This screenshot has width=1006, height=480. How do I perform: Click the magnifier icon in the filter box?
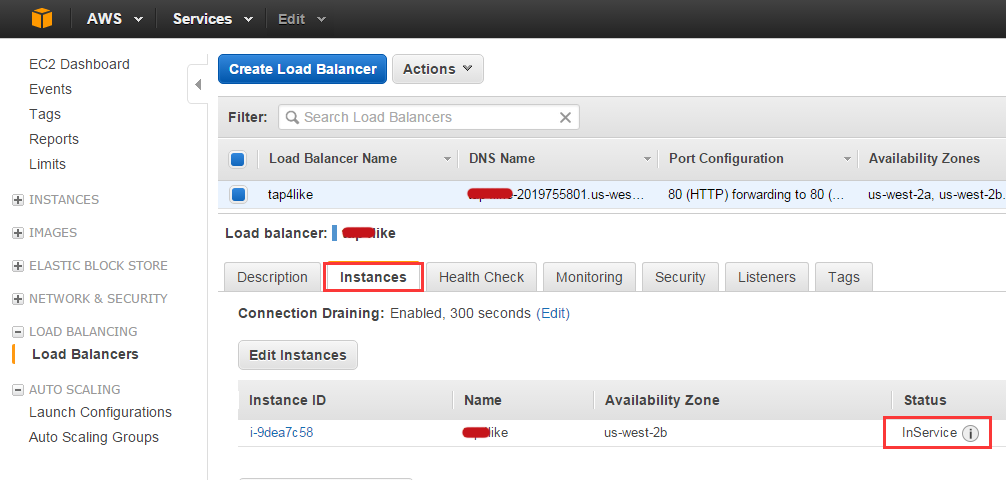click(292, 117)
